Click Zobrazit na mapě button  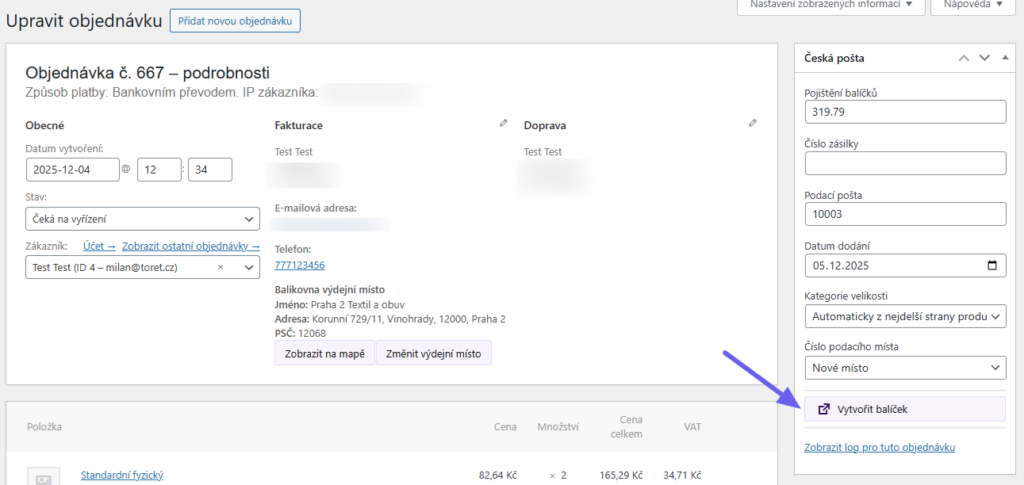[324, 354]
